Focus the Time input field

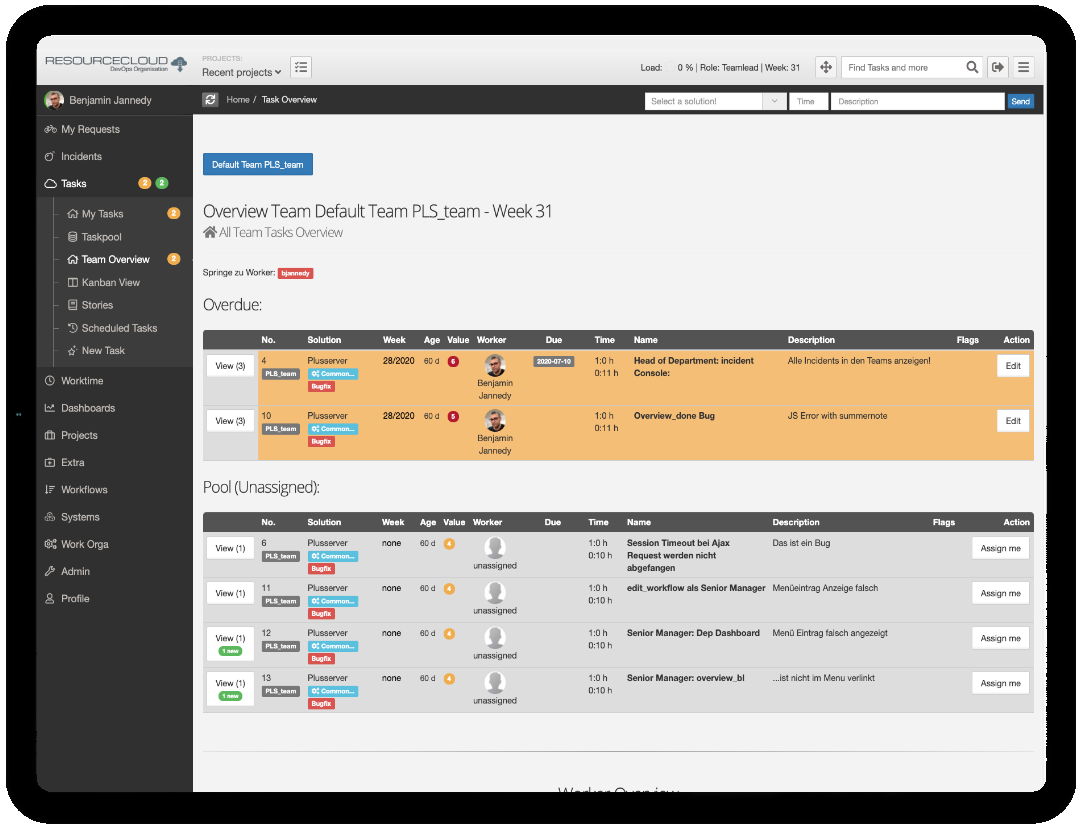click(809, 101)
